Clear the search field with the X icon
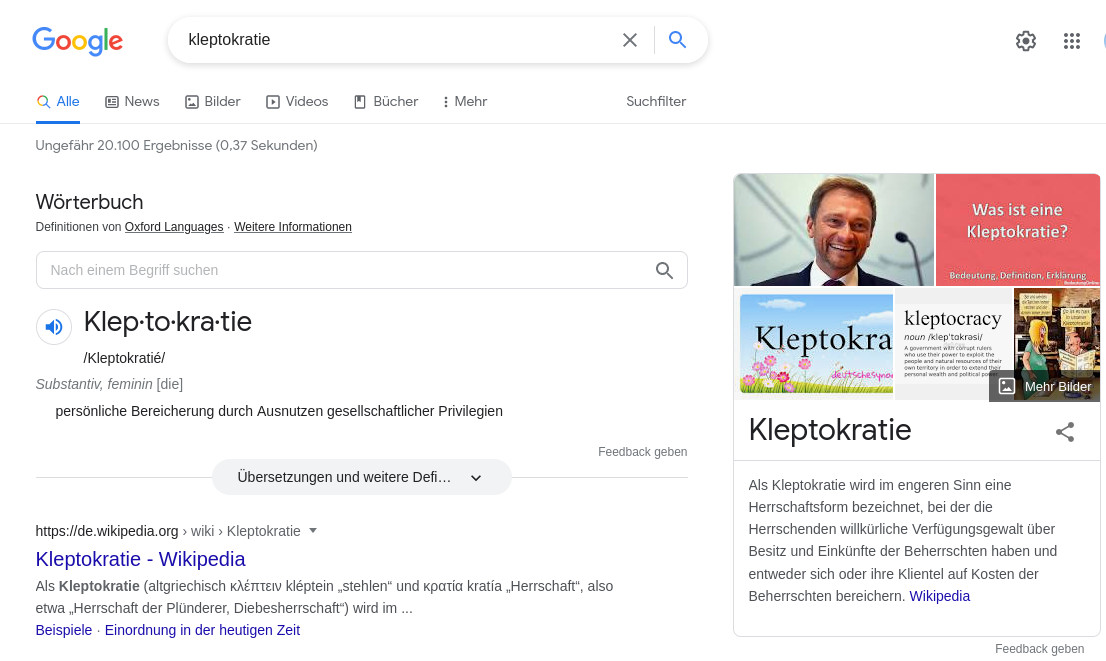The height and width of the screenshot is (661, 1106). pyautogui.click(x=630, y=40)
